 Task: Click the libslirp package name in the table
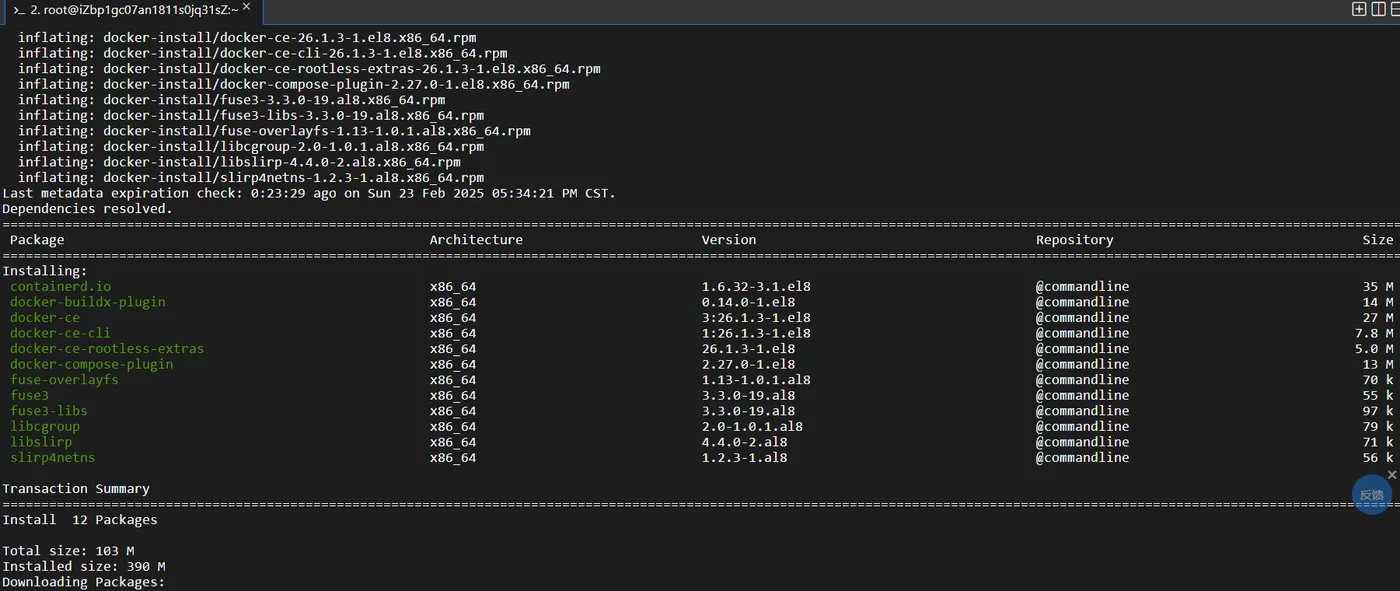click(41, 442)
